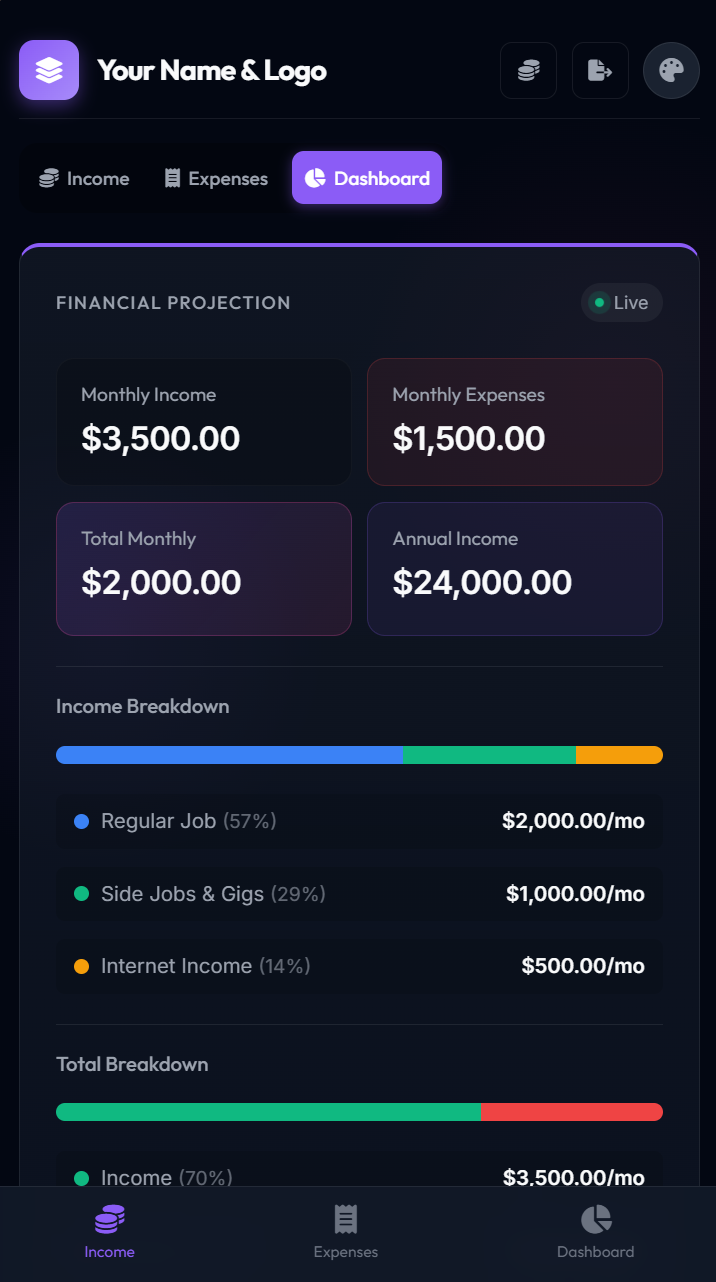The width and height of the screenshot is (716, 1282).
Task: Select the Monthly Income card
Action: click(204, 422)
